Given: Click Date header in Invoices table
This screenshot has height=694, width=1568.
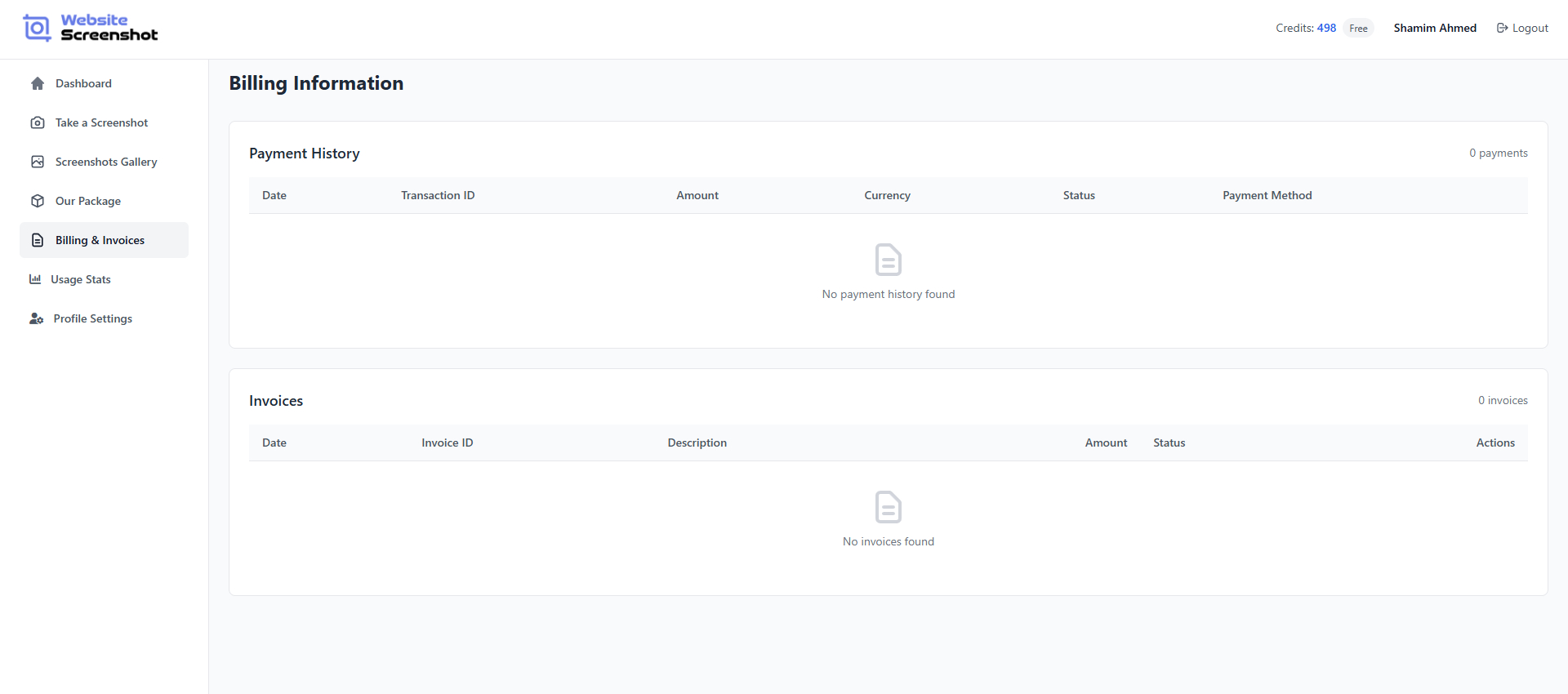Looking at the screenshot, I should [x=274, y=443].
